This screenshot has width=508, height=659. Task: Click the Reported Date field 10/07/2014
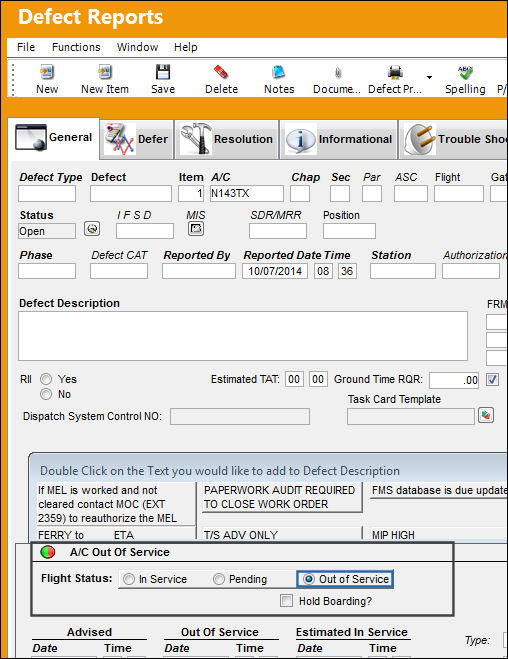(x=275, y=271)
